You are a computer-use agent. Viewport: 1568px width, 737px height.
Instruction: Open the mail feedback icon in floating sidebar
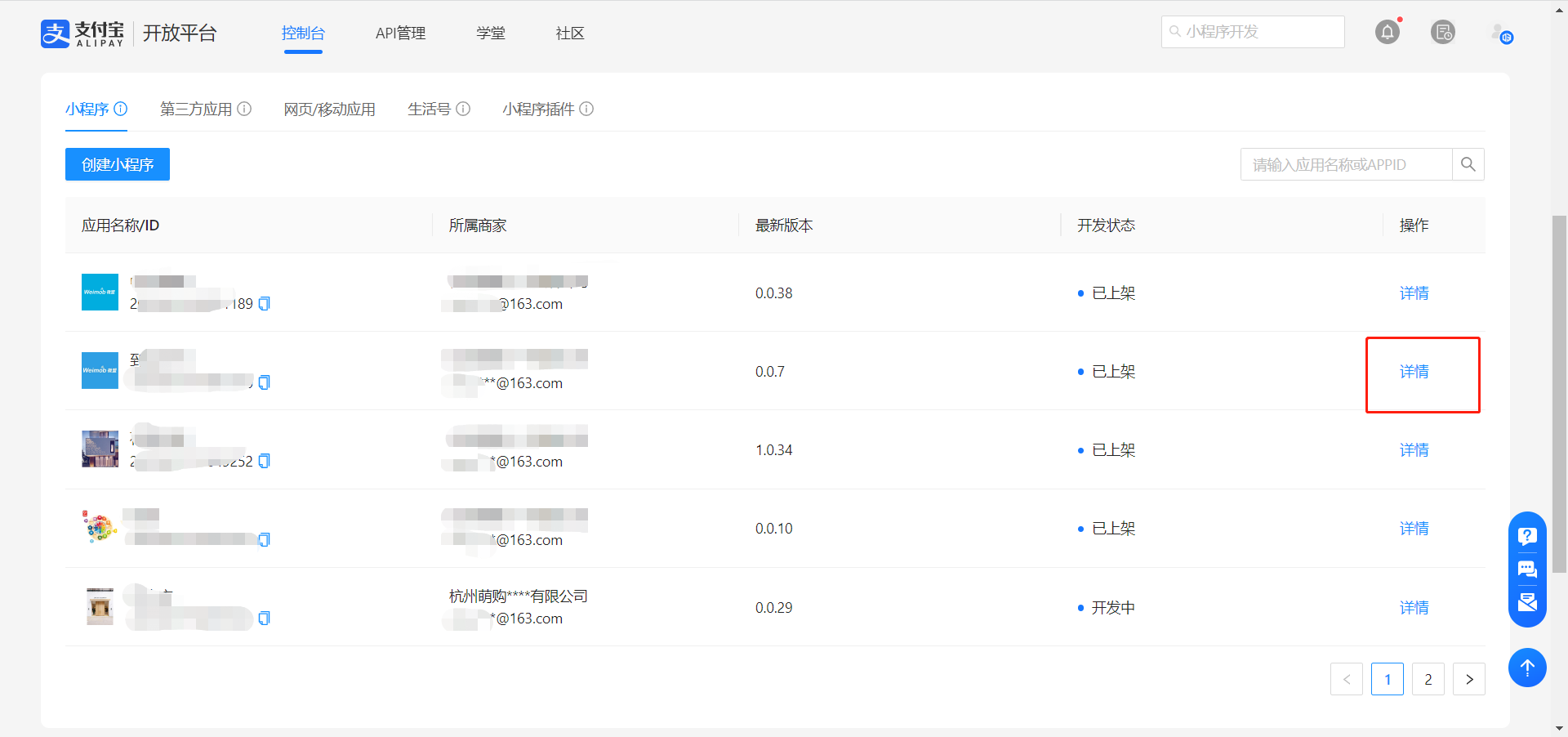(x=1527, y=603)
